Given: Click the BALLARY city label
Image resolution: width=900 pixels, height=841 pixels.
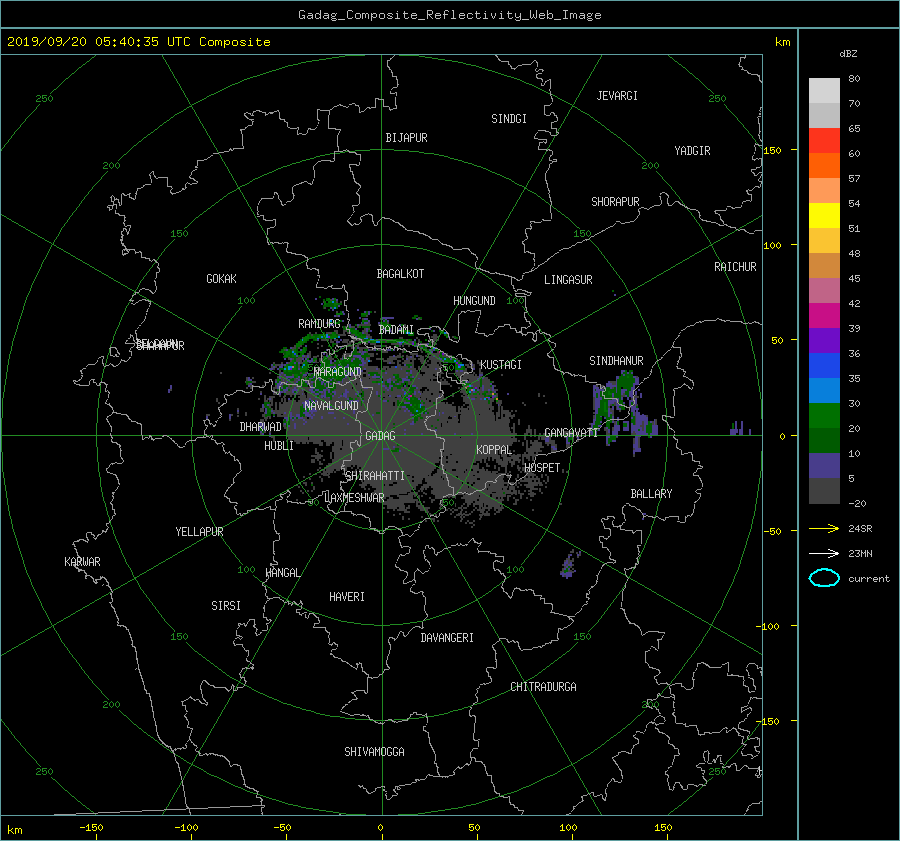Looking at the screenshot, I should 651,494.
